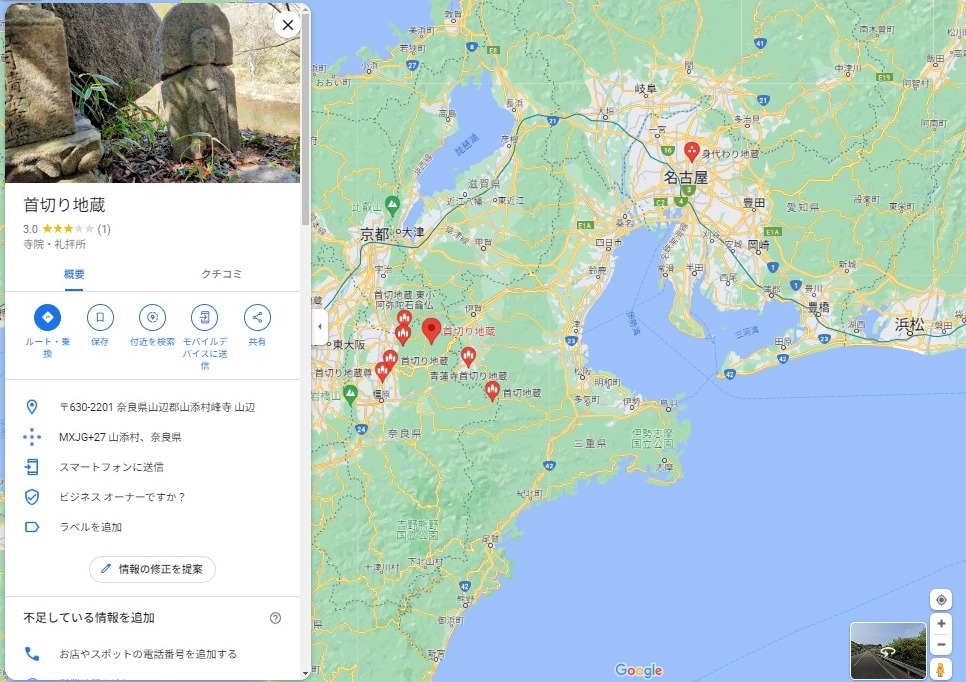
Task: Click the green mountain marker near 岩橋山
Action: pos(350,395)
